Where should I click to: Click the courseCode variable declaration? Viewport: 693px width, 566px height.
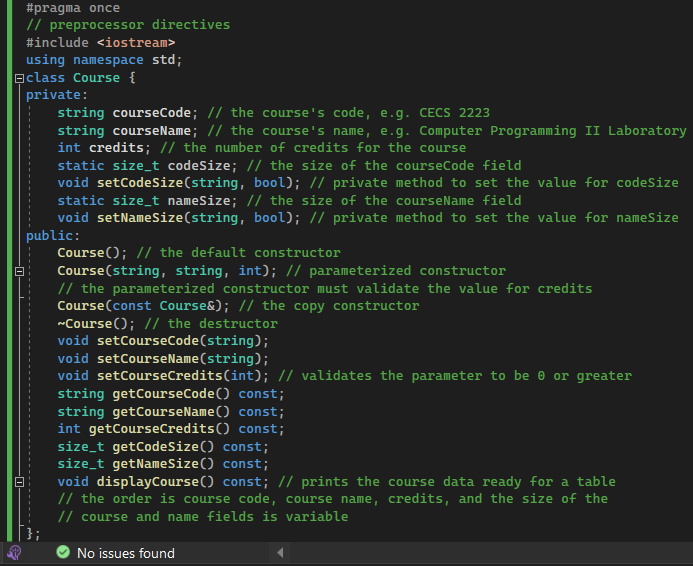click(x=152, y=113)
